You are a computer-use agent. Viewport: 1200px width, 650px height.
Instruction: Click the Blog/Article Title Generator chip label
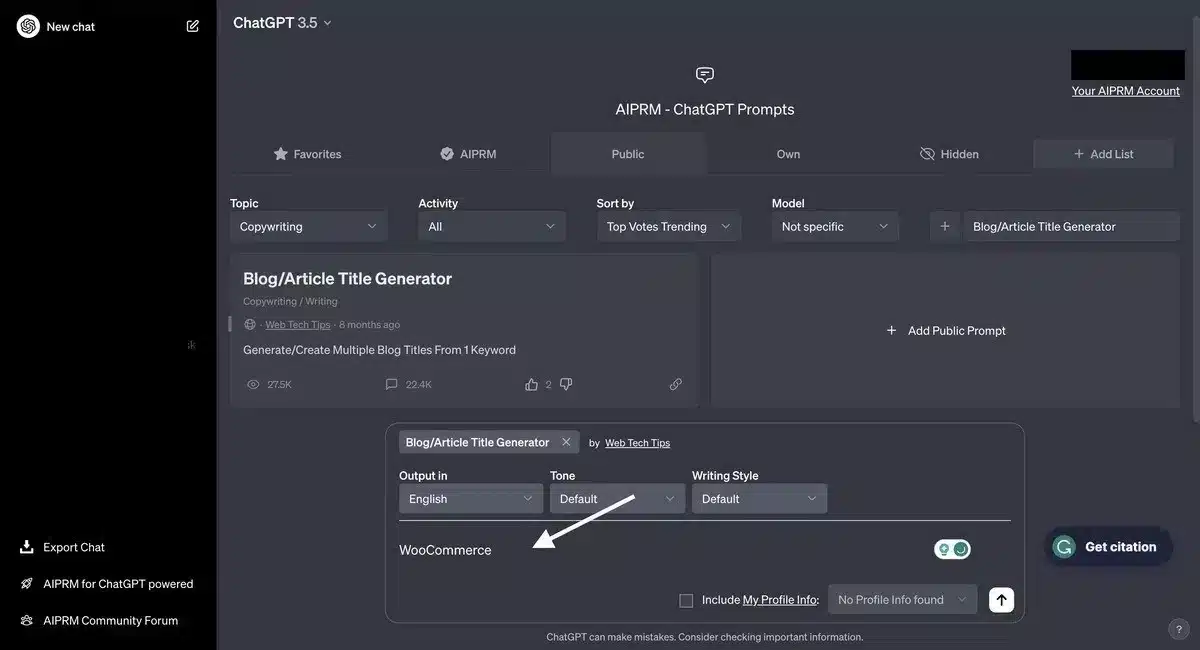click(477, 442)
